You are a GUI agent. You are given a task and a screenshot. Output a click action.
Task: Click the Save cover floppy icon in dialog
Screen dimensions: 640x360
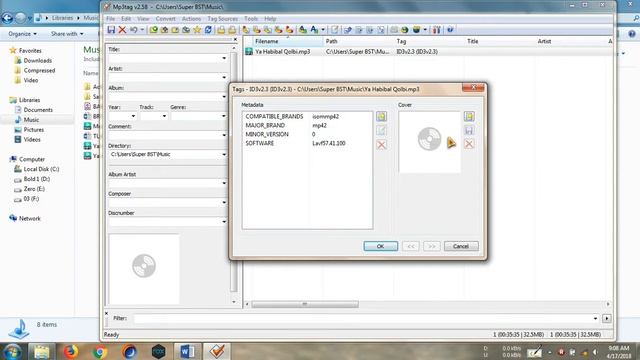click(x=469, y=131)
